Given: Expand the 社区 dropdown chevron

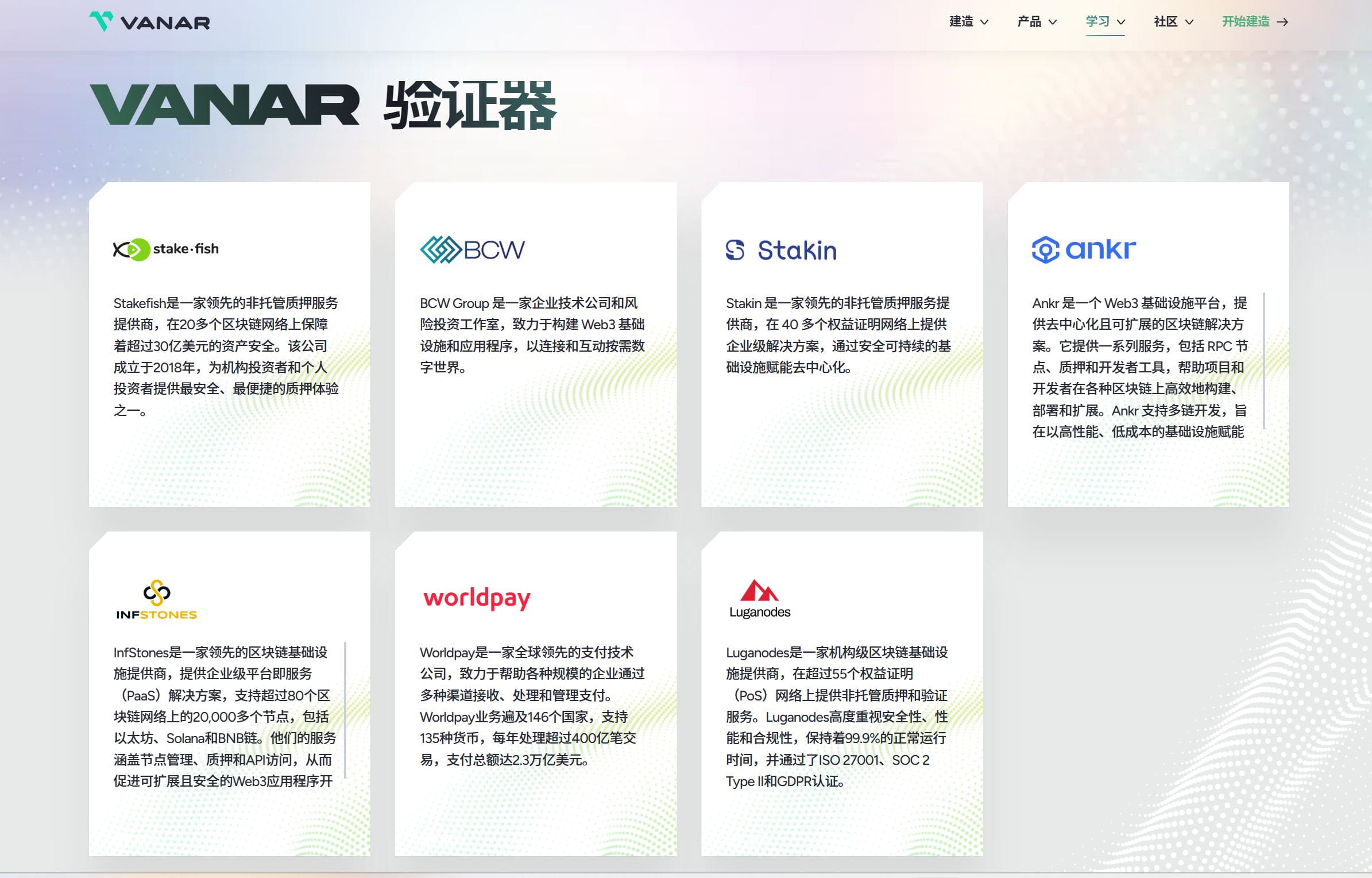Looking at the screenshot, I should [1189, 22].
